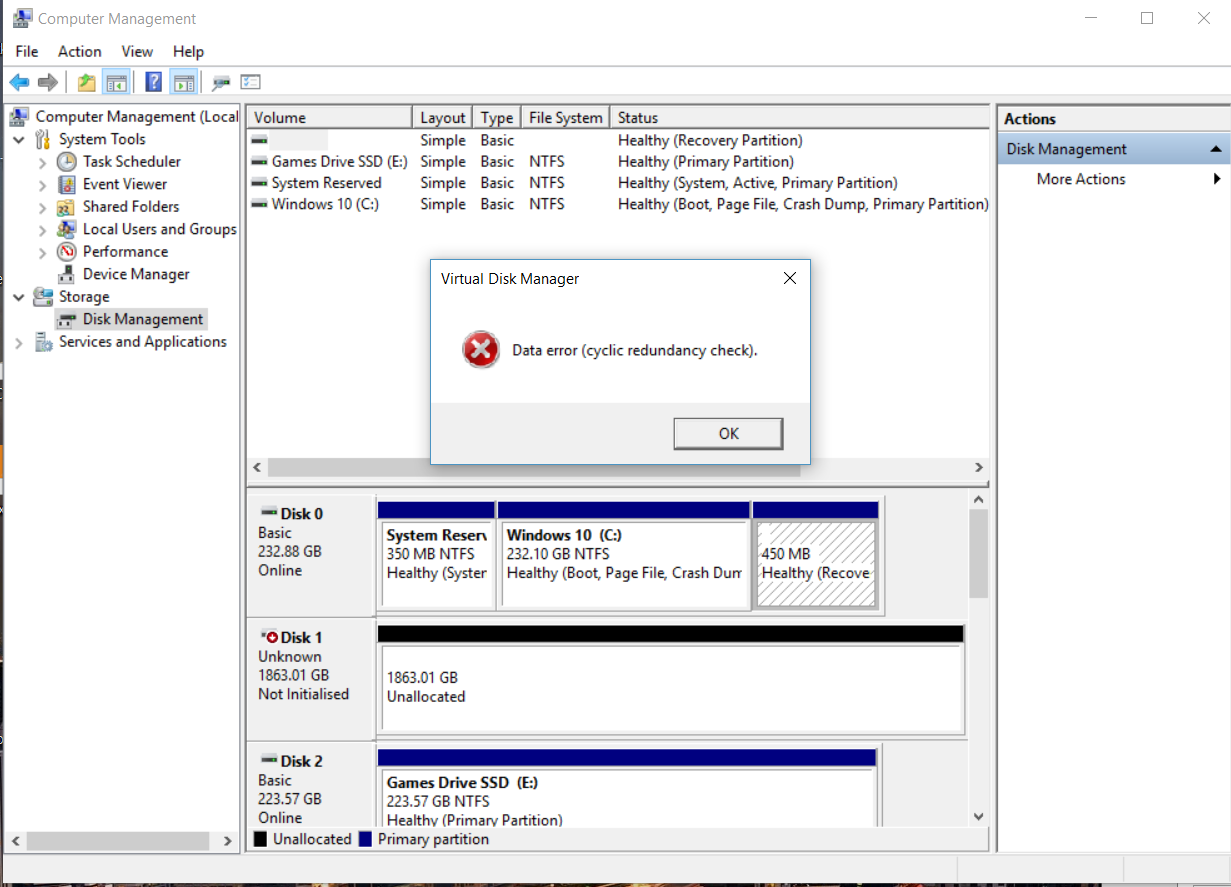
Task: Click OK in Virtual Disk Manager dialog
Action: pyautogui.click(x=728, y=433)
